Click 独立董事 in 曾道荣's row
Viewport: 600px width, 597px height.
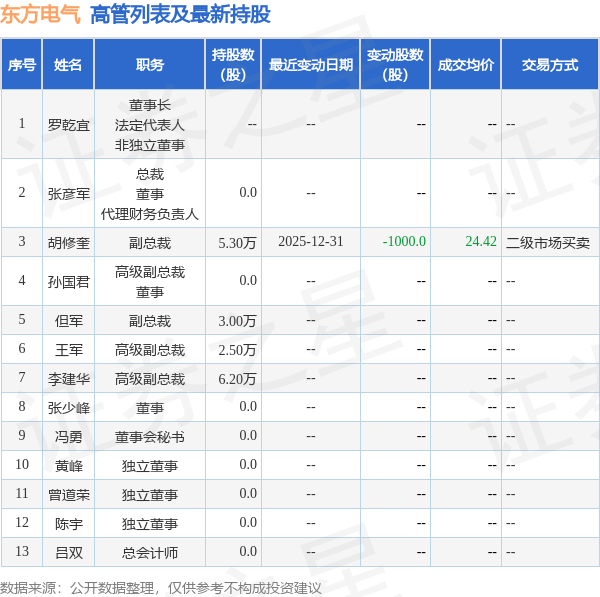coord(150,495)
